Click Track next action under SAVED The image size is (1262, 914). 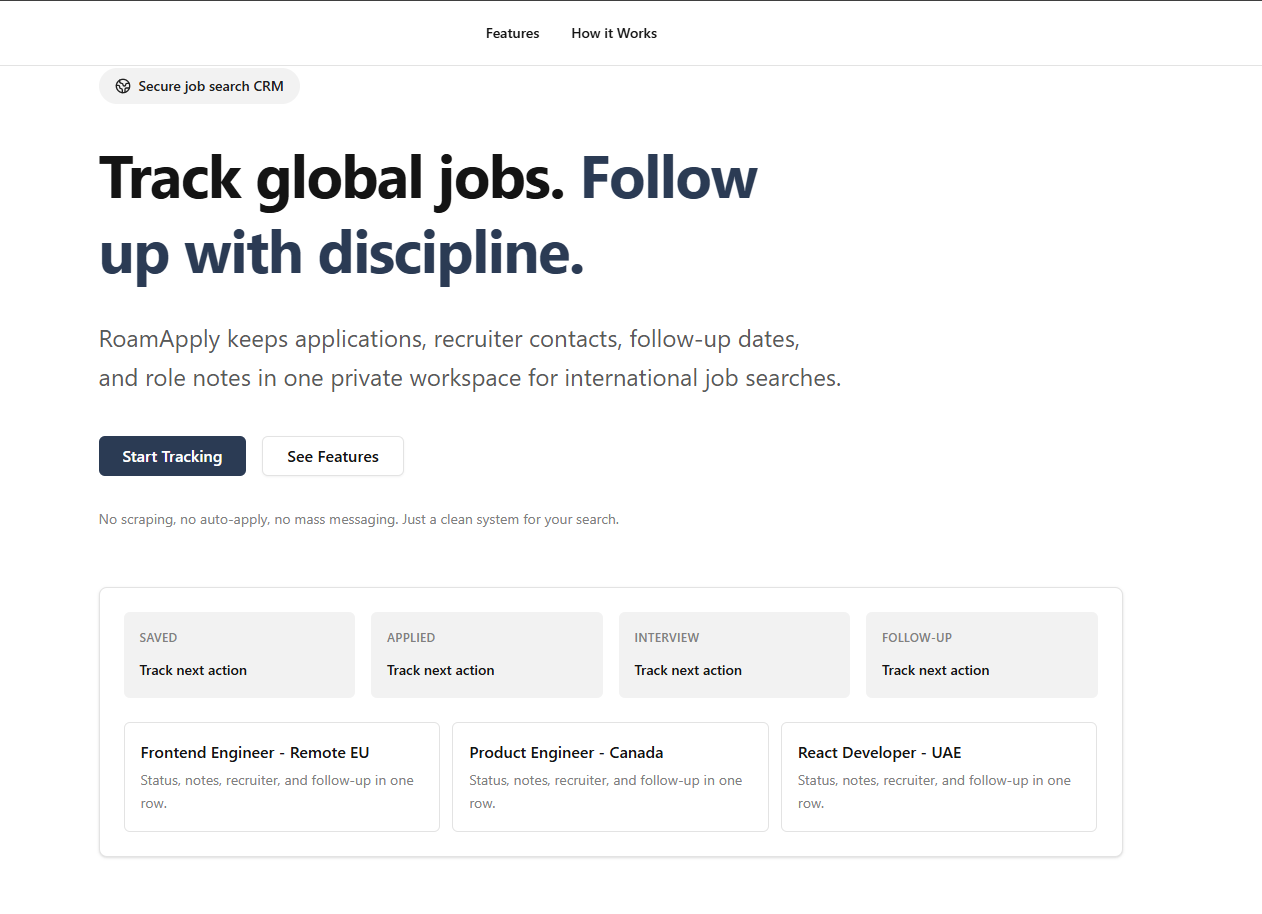tap(193, 670)
